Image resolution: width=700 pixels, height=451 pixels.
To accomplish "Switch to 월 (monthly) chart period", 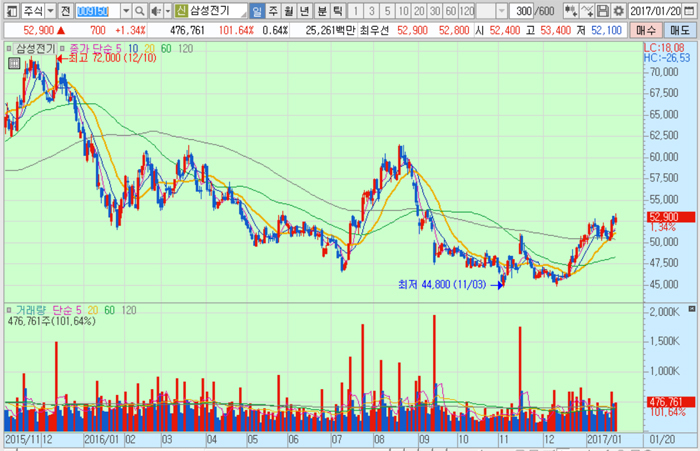I will point(290,11).
